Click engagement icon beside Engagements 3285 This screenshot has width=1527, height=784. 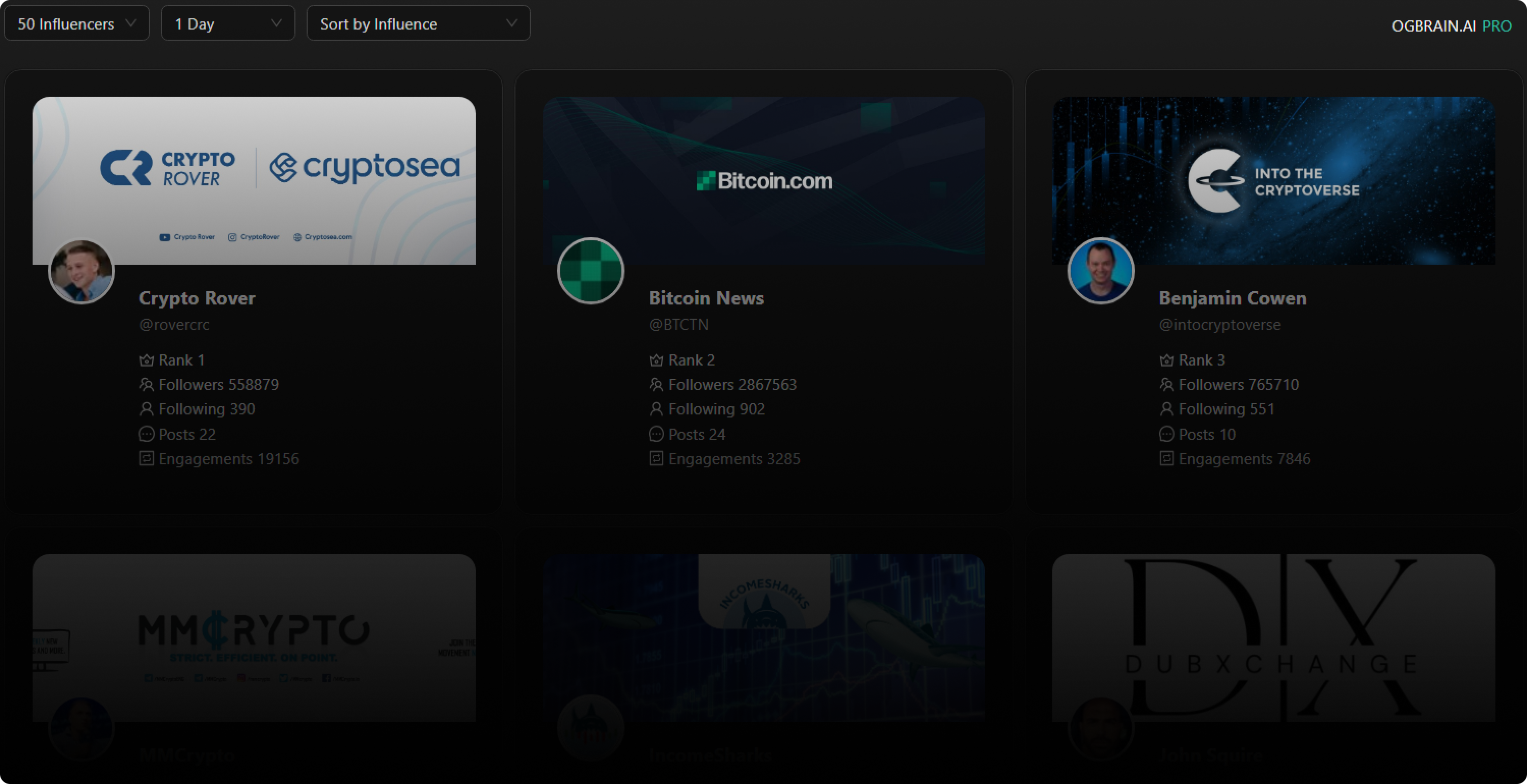(x=656, y=458)
